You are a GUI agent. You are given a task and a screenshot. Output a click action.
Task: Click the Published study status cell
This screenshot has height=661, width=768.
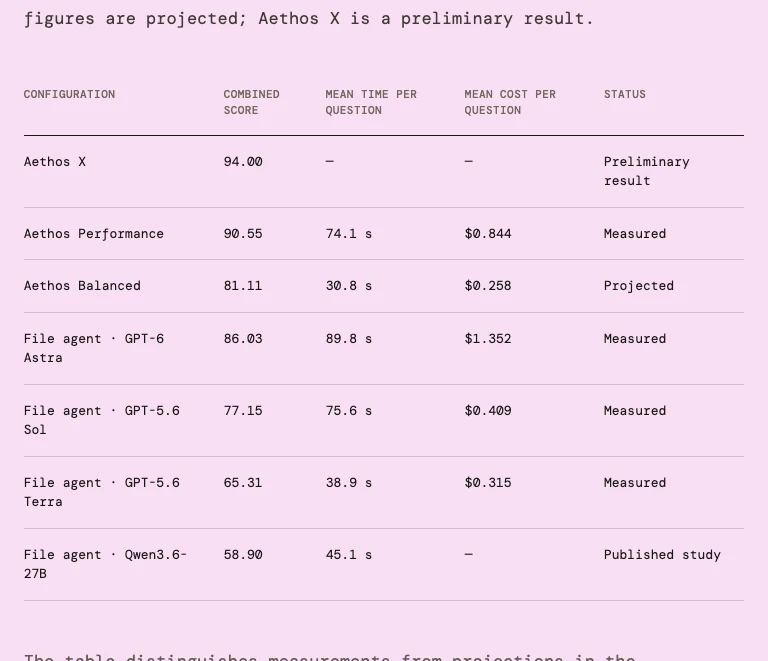pos(662,555)
